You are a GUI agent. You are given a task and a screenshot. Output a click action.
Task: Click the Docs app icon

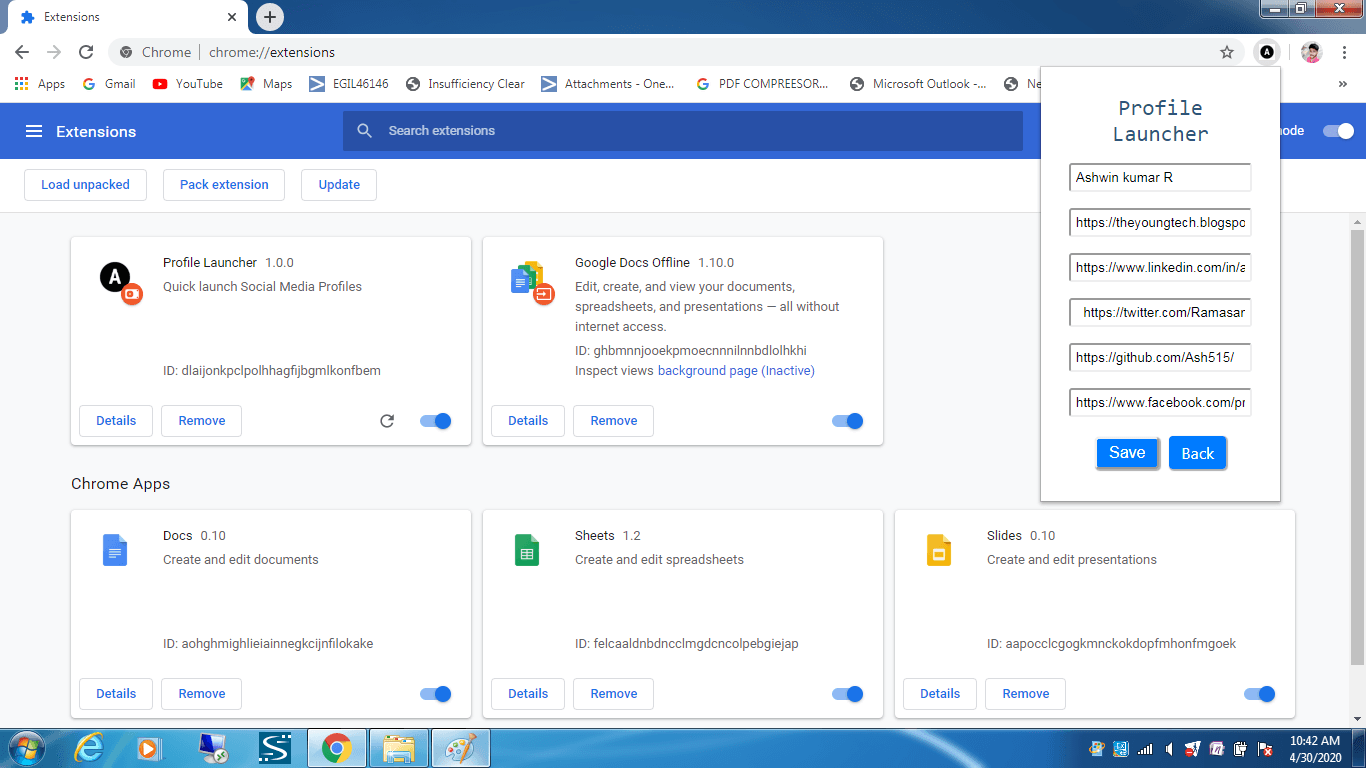click(x=115, y=550)
